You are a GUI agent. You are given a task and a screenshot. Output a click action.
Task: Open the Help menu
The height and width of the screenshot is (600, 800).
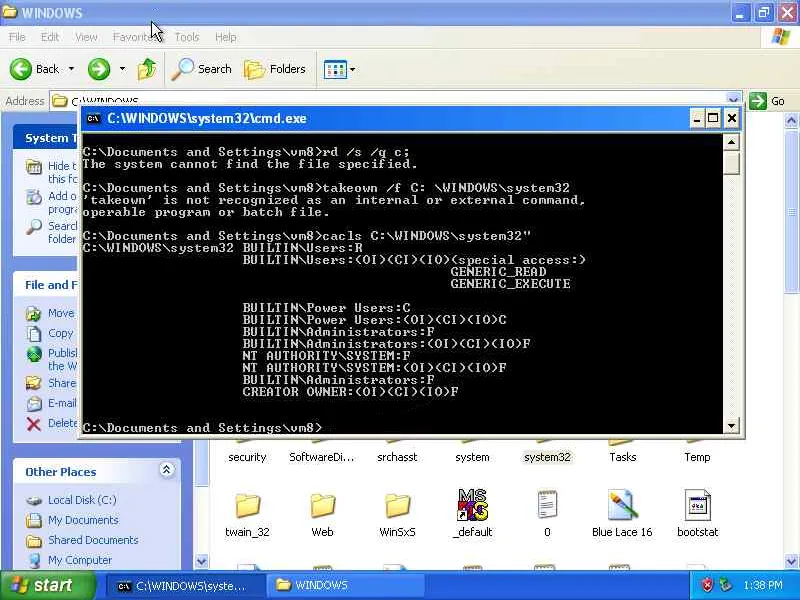tap(226, 37)
